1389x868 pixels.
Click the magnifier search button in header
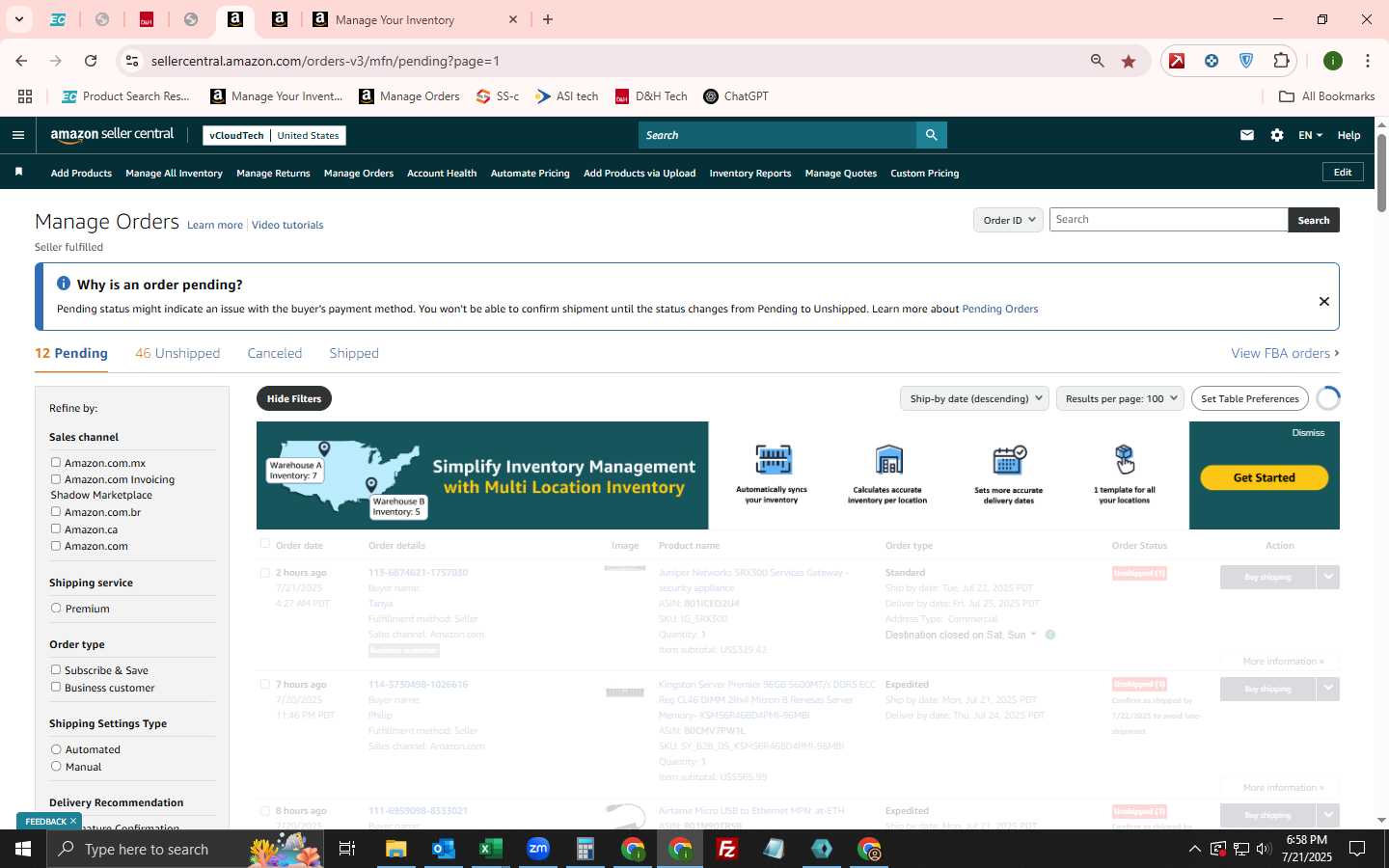pos(931,135)
